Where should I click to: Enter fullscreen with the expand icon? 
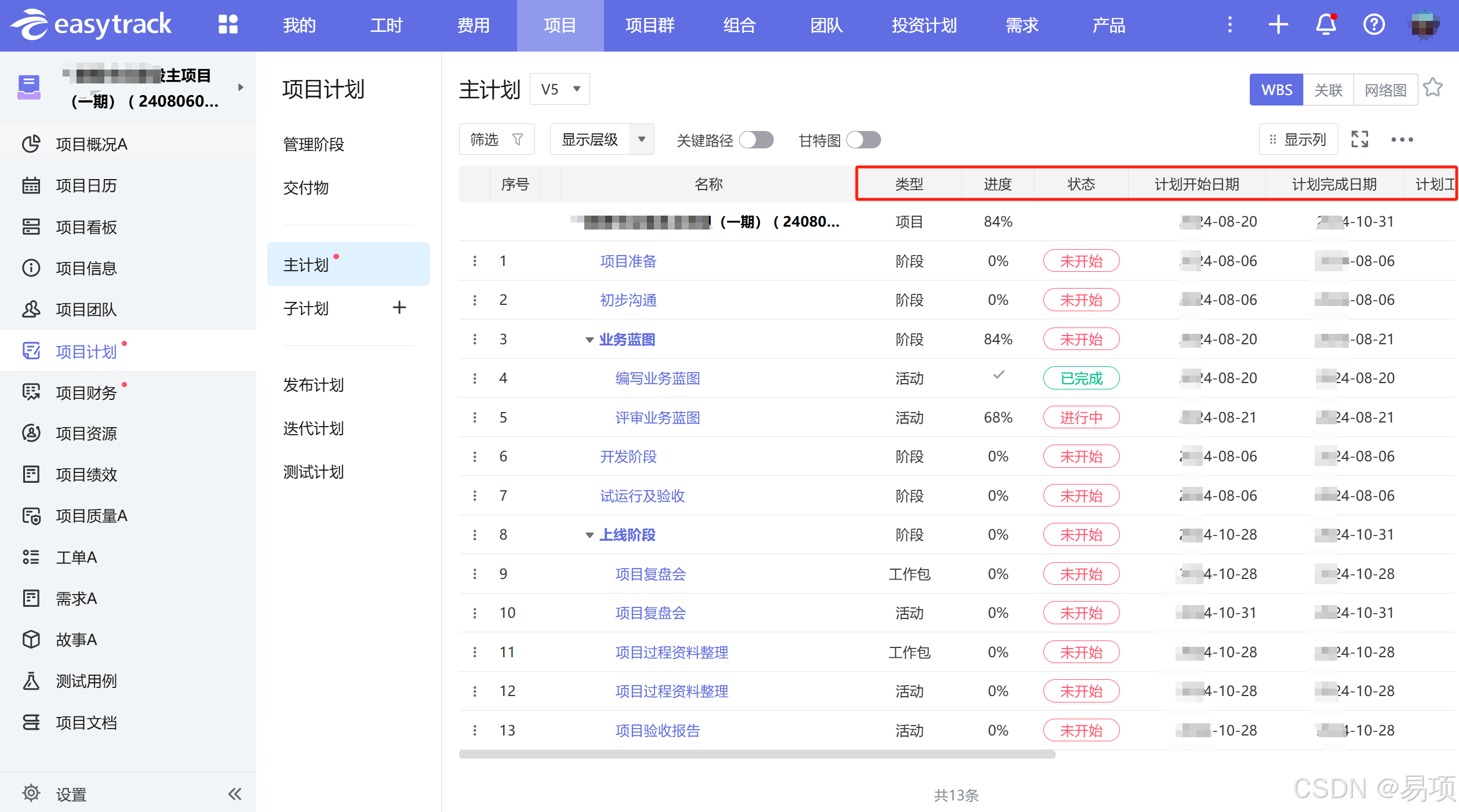1359,140
